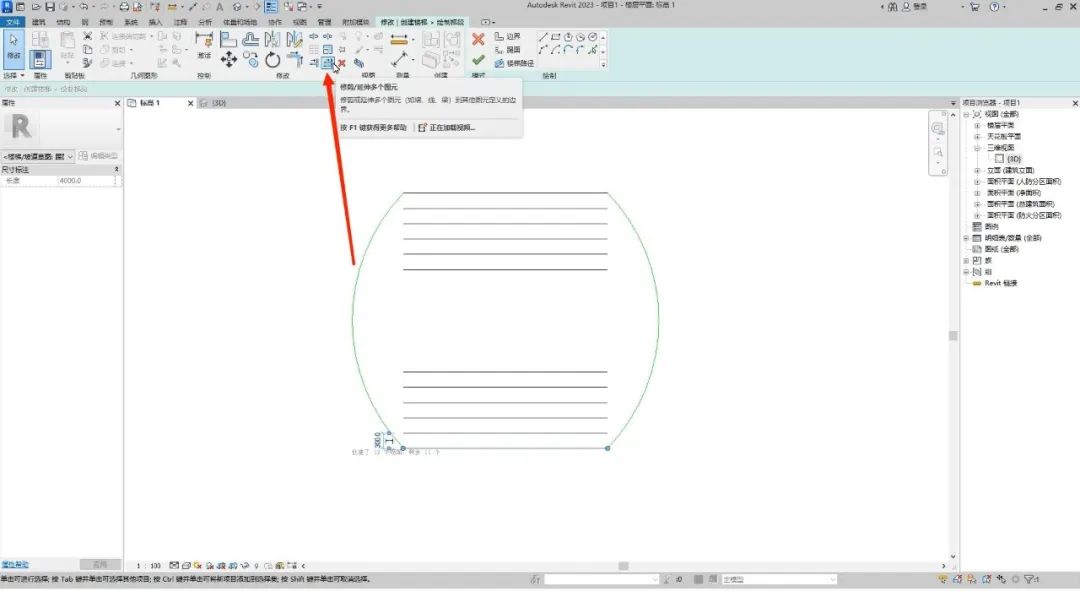The image size is (1080, 608).
Task: Expand the draw gallery more arrow
Action: (603, 65)
